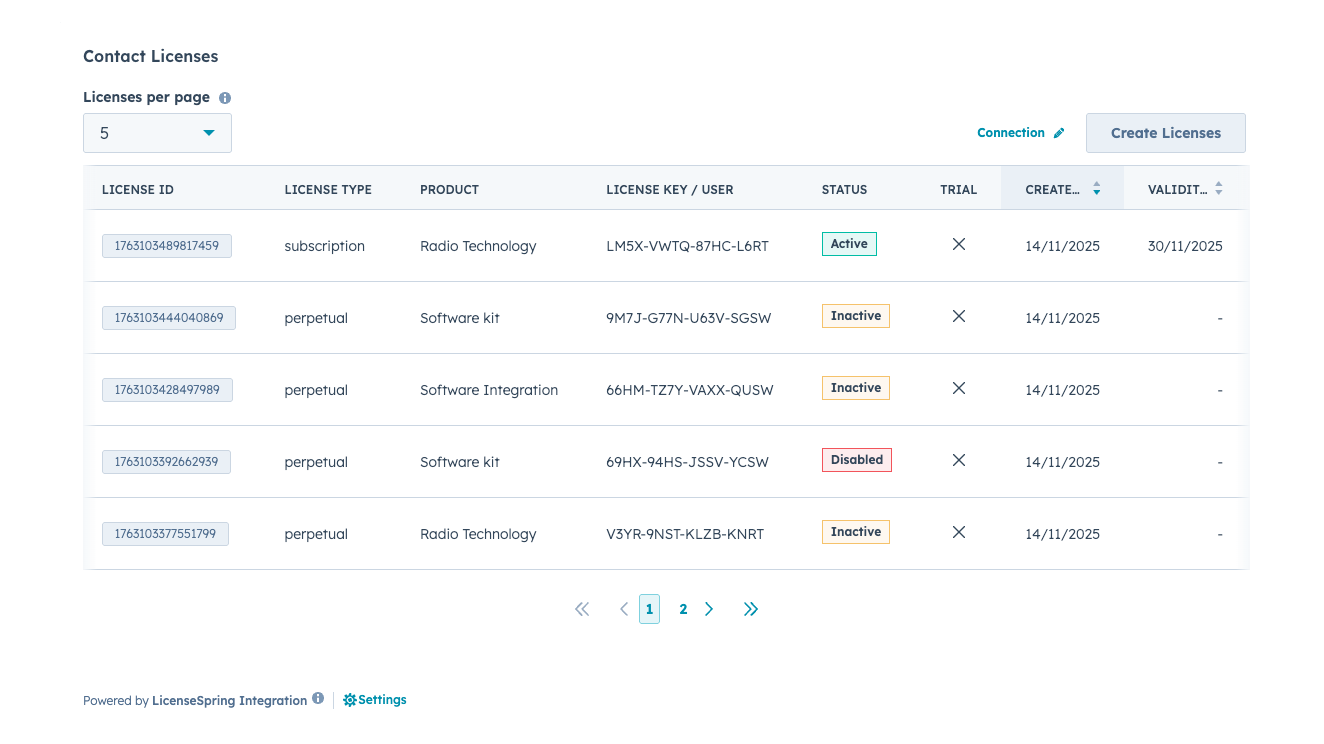Click the Create Licenses button

(x=1165, y=133)
